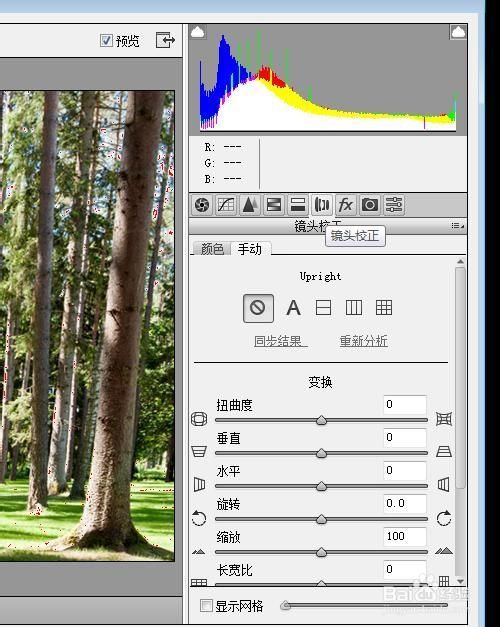
Task: Click the 旋转 slider handle
Action: [321, 519]
